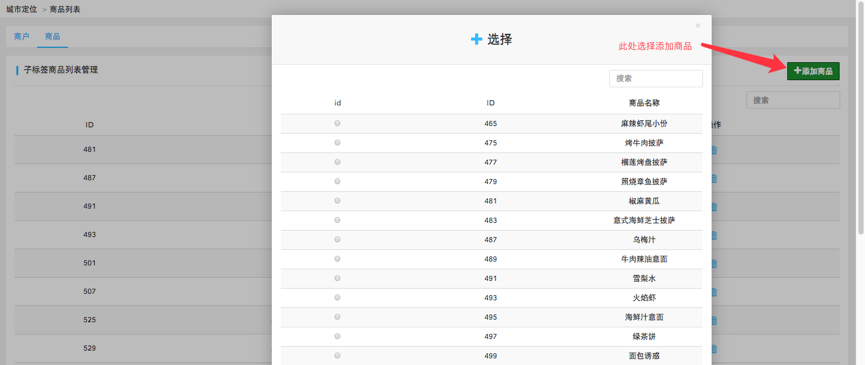Screen dimensions: 865x365
Task: Click ID 495 in the dialog
Action: [x=490, y=317]
